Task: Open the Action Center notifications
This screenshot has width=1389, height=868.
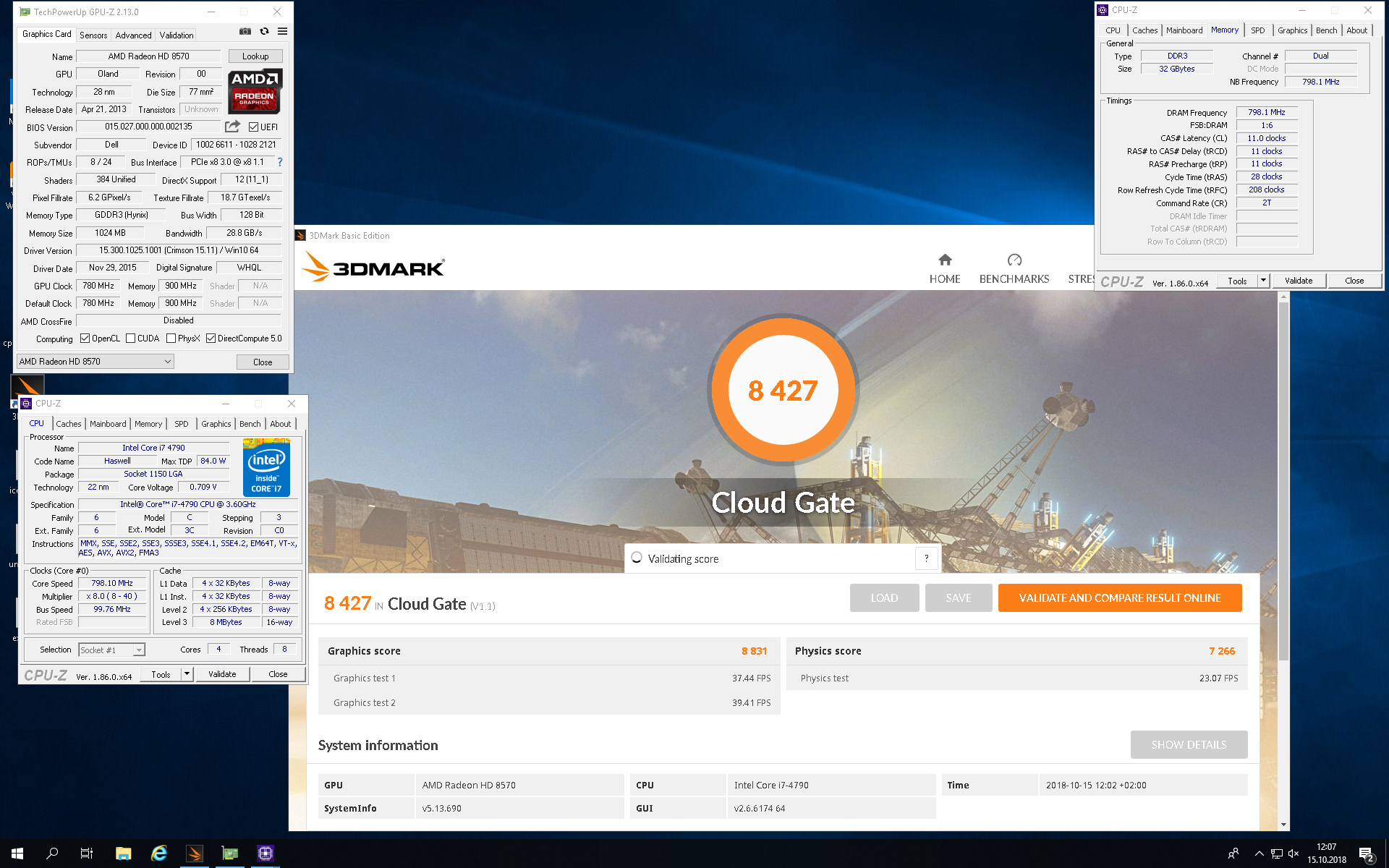Action: pyautogui.click(x=1367, y=854)
